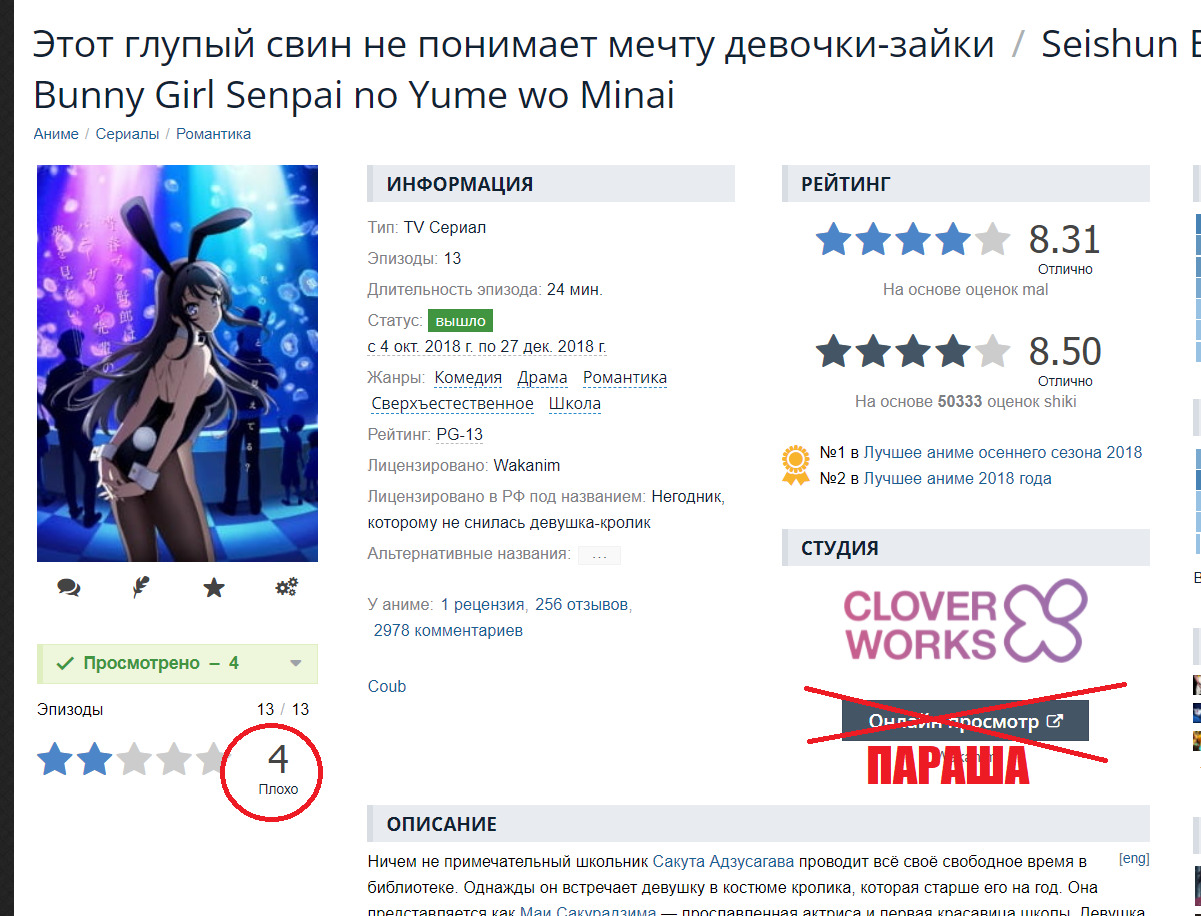Open the PG-13 rating link

pyautogui.click(x=460, y=435)
